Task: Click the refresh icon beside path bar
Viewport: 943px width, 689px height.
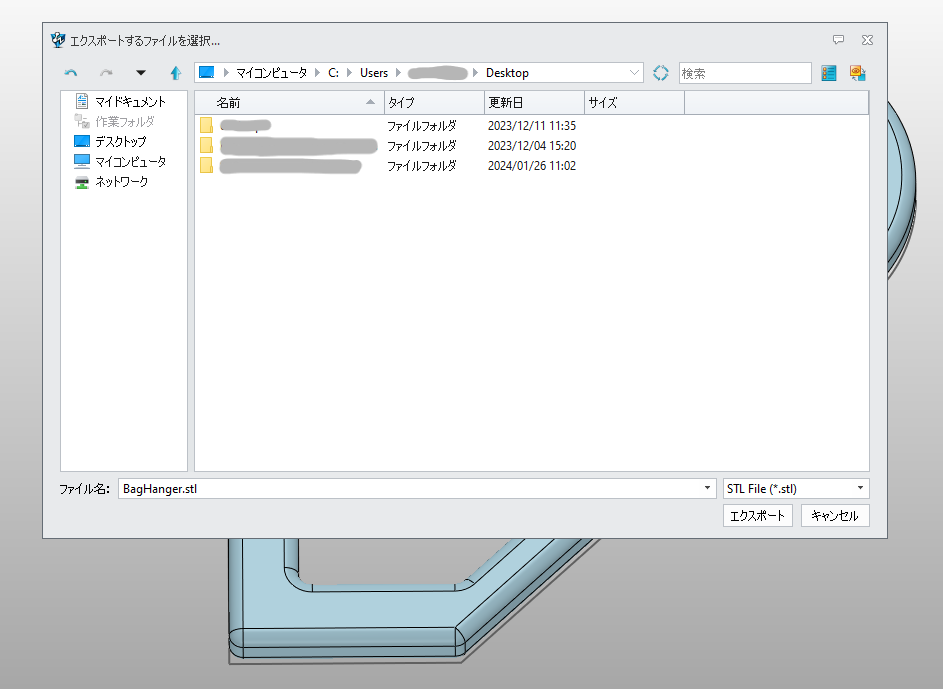Action: coord(660,73)
